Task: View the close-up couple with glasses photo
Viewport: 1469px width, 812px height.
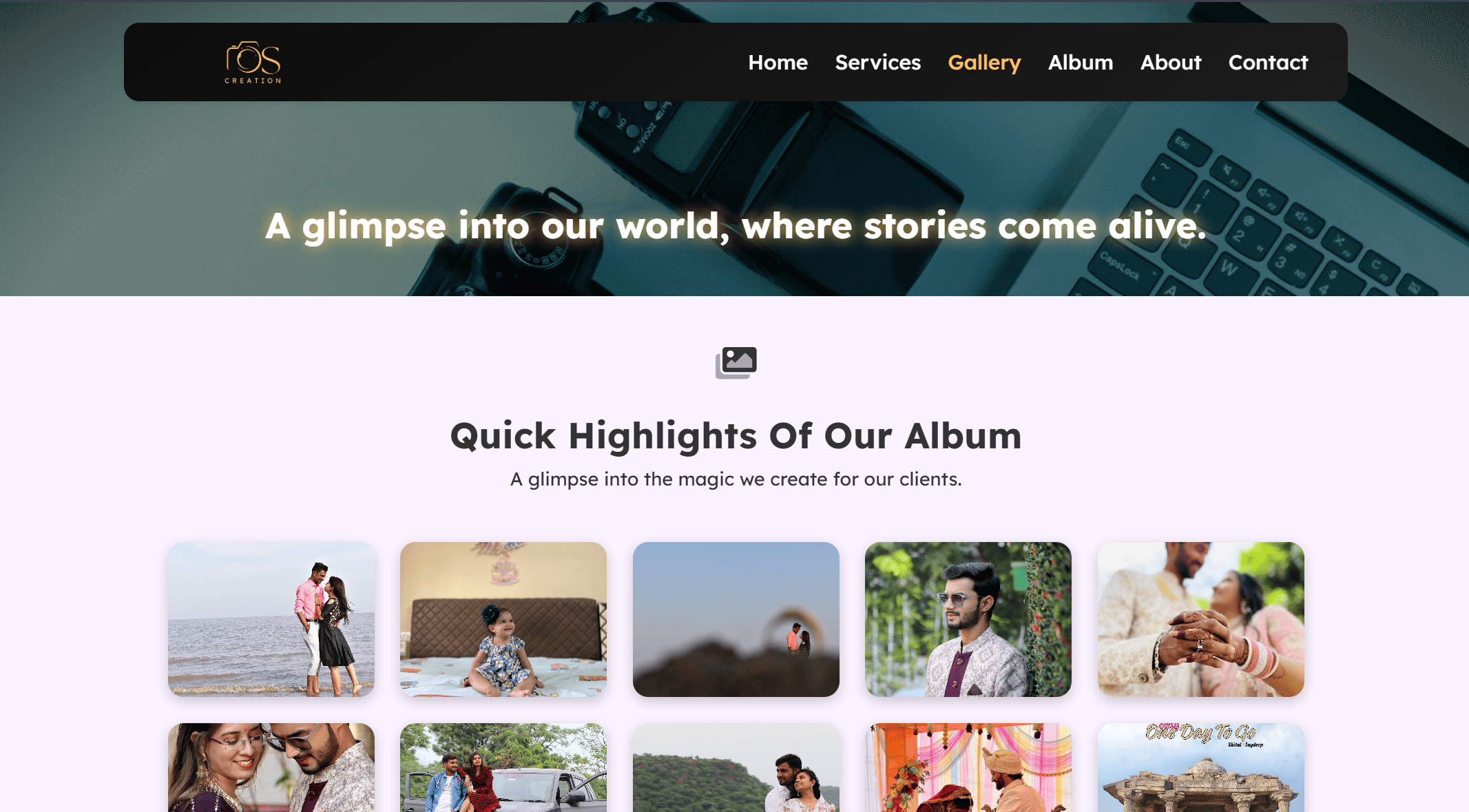Action: (271, 767)
